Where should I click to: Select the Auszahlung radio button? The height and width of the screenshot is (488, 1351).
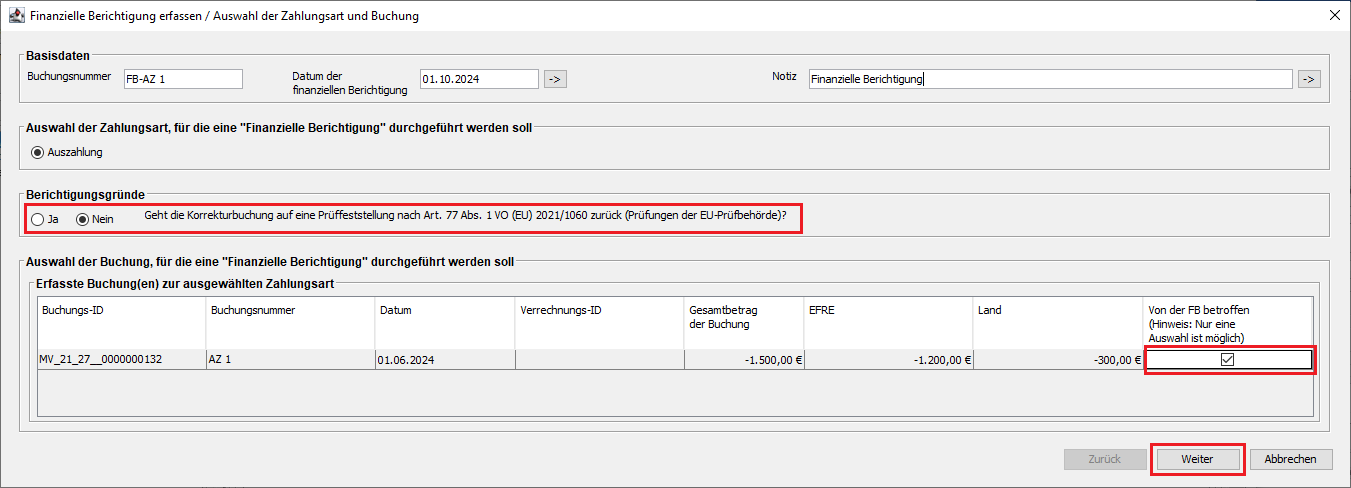[x=39, y=153]
